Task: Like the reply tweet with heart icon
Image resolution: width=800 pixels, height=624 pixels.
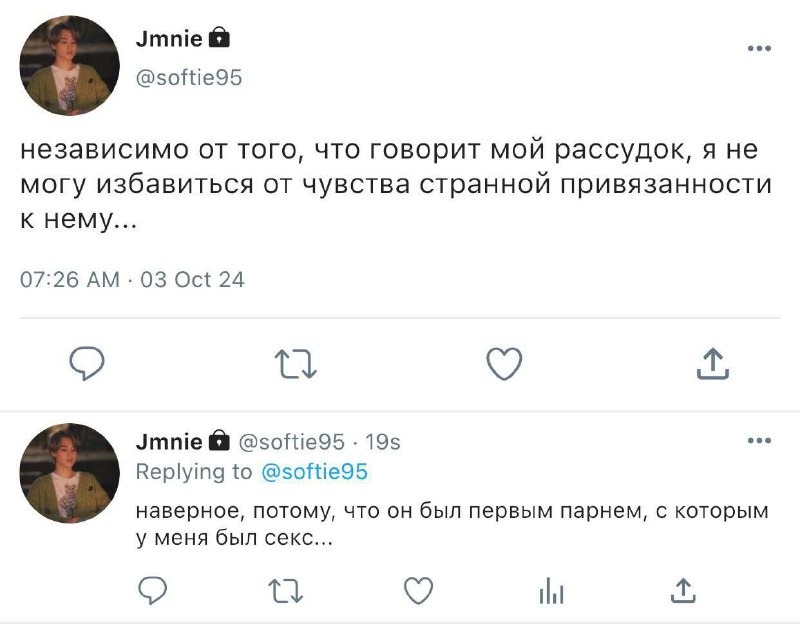Action: point(418,590)
